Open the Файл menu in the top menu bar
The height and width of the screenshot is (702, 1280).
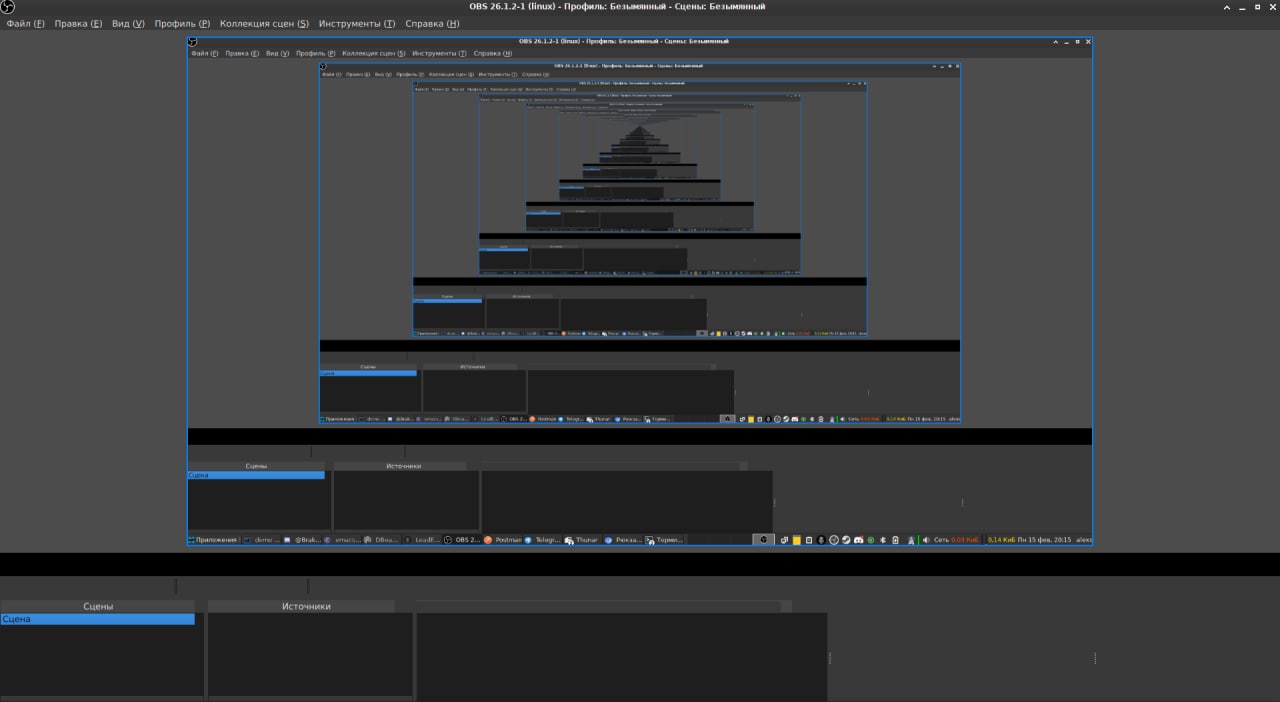click(25, 23)
